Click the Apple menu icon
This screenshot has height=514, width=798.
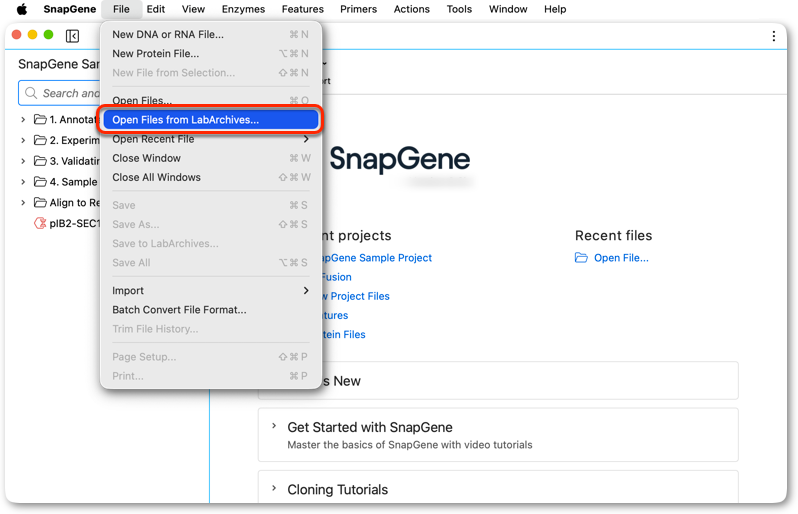tap(22, 9)
